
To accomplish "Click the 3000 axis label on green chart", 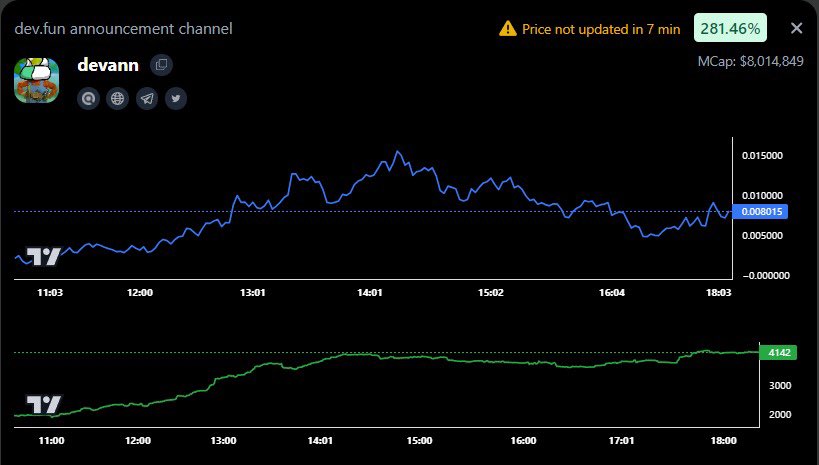I will point(780,386).
